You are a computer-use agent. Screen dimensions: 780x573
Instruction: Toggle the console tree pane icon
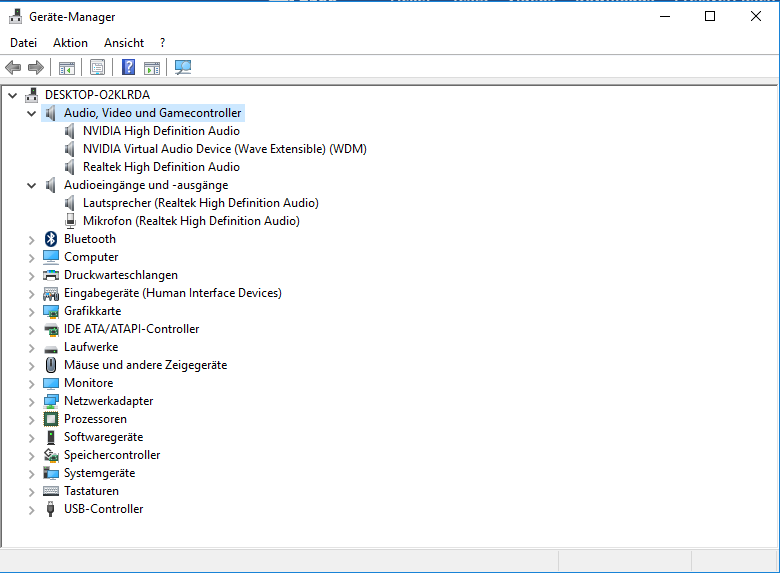pos(67,68)
